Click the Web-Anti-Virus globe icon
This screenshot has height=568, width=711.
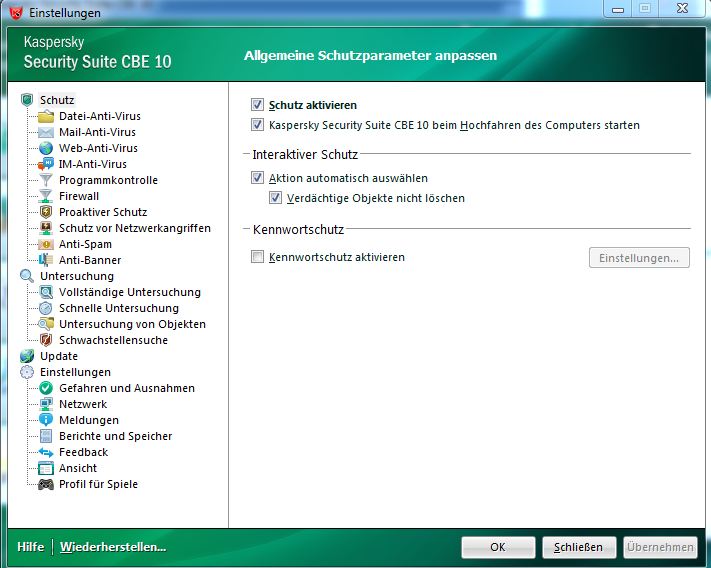pos(46,148)
